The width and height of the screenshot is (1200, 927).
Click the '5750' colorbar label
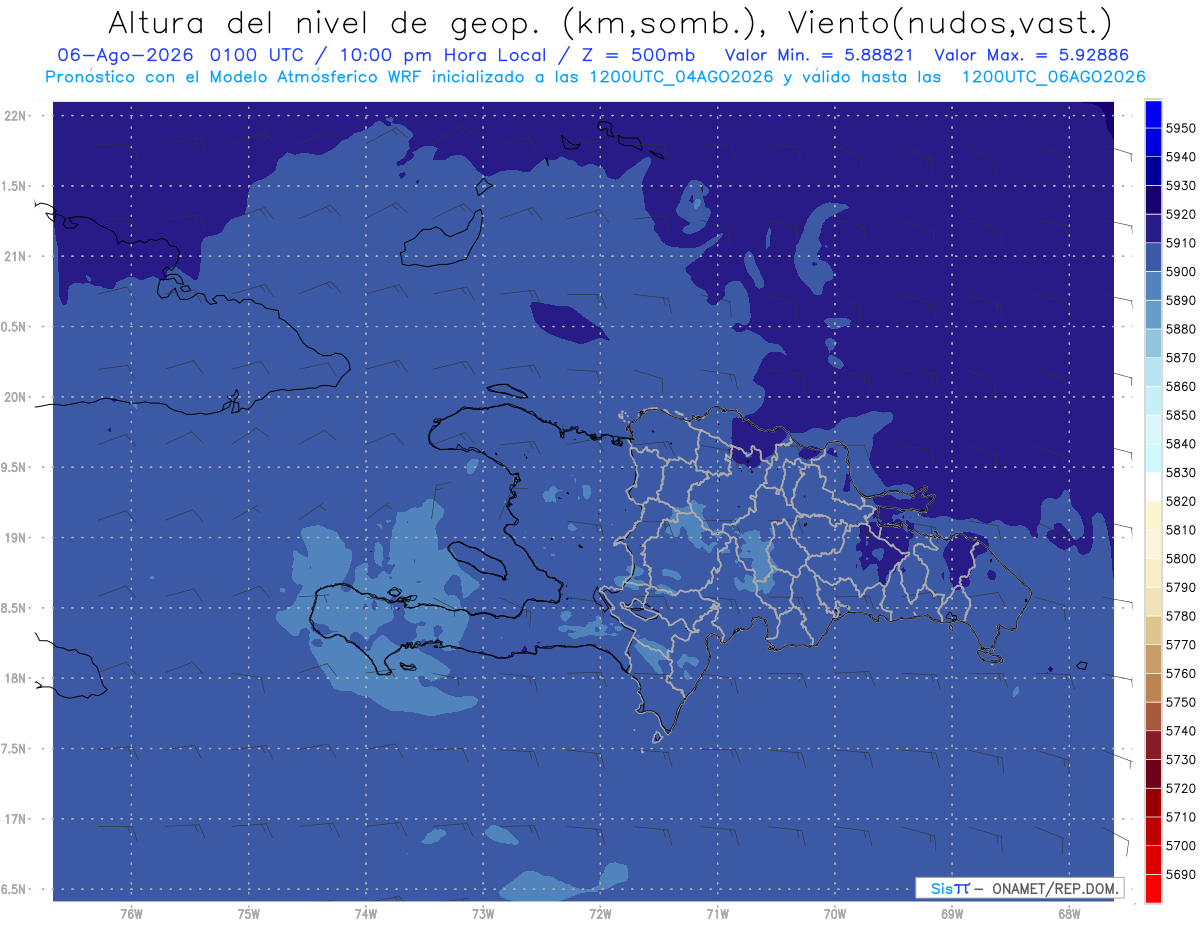(1180, 702)
